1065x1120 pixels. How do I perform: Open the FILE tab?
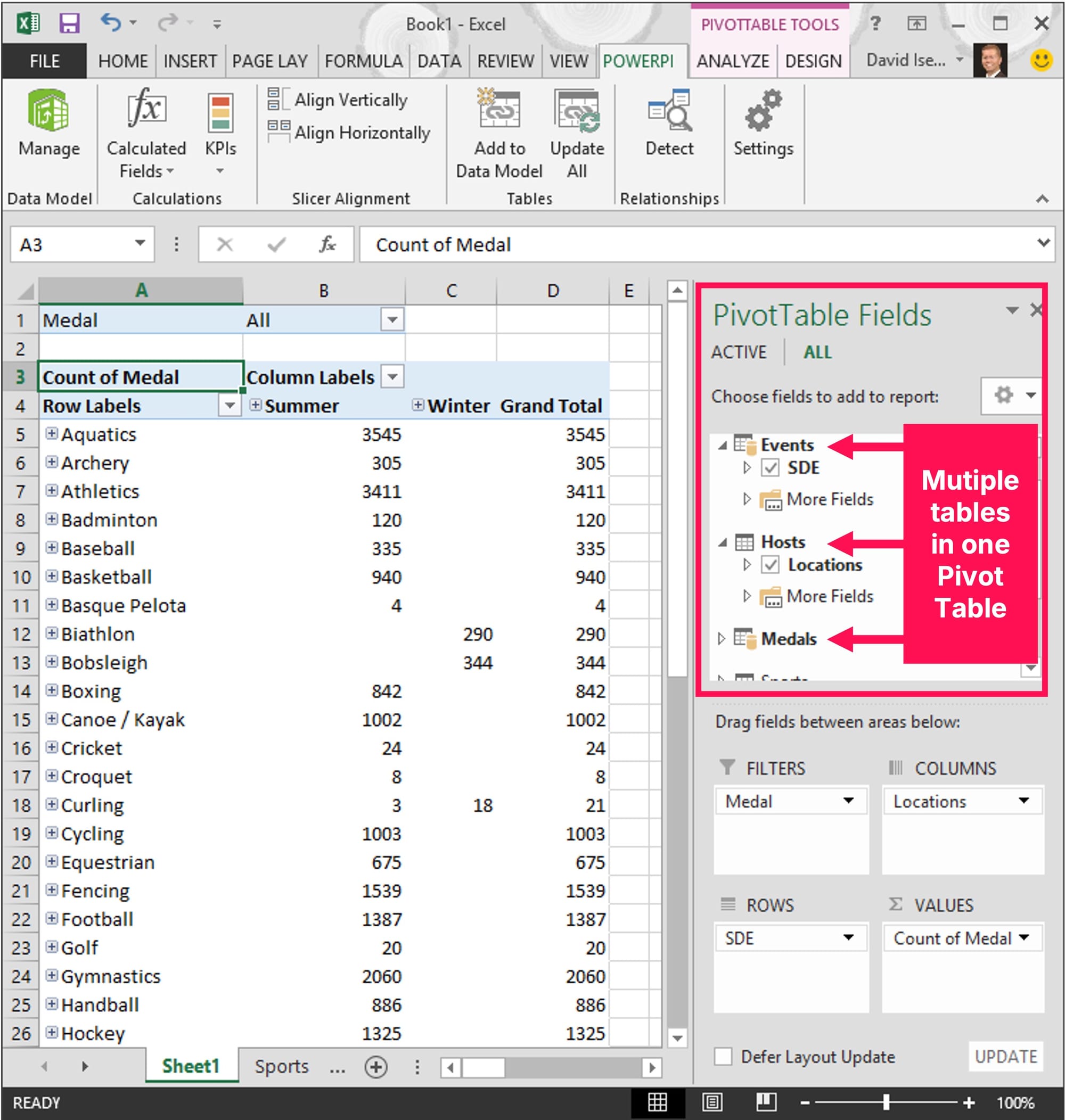click(44, 61)
